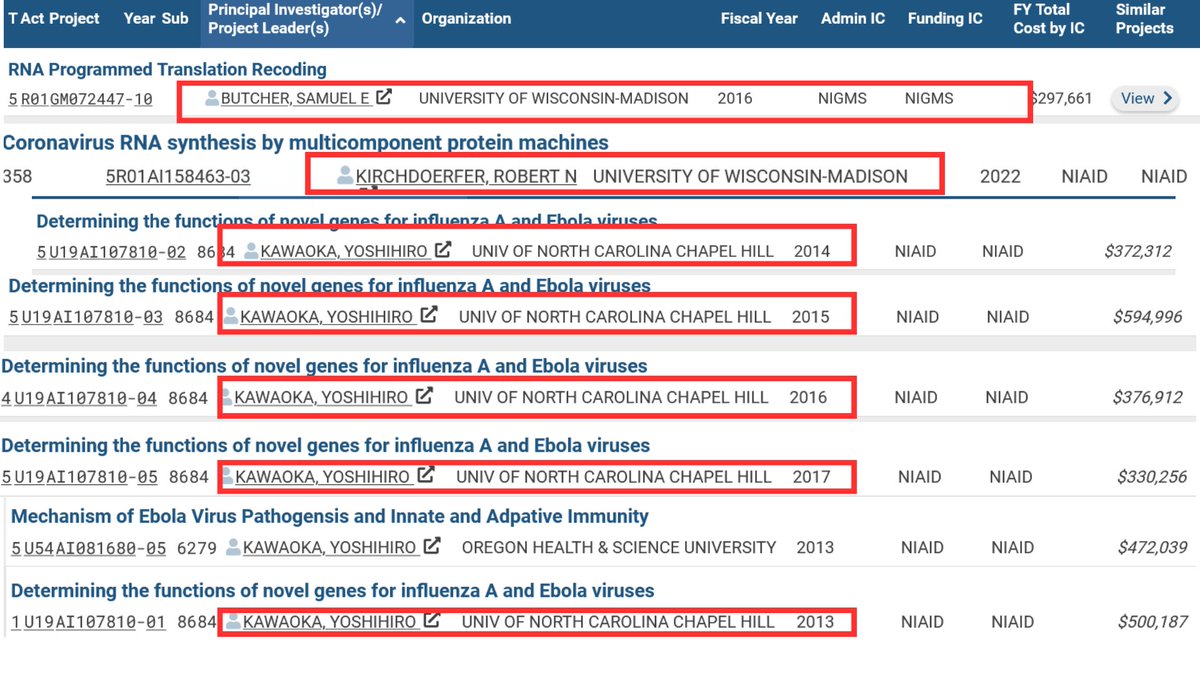Click person icon next to KIRCHDOERFER, ROBERT N
Image resolution: width=1200 pixels, height=675 pixels.
[345, 176]
